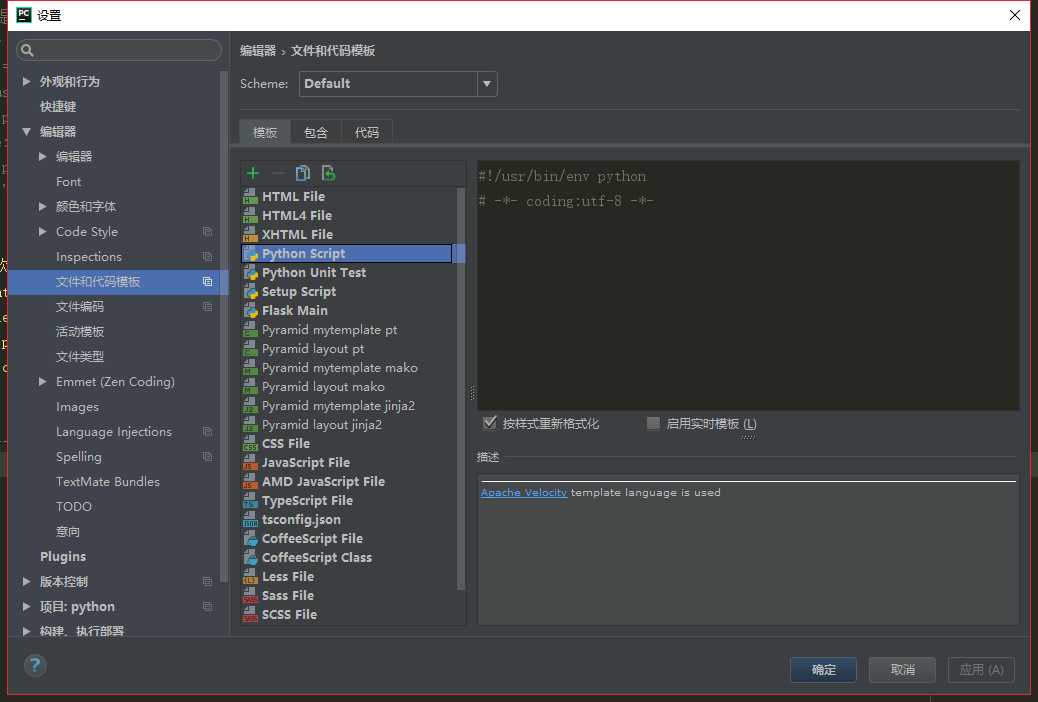
Task: Select the AMD JavaScript File icon
Action: point(250,481)
